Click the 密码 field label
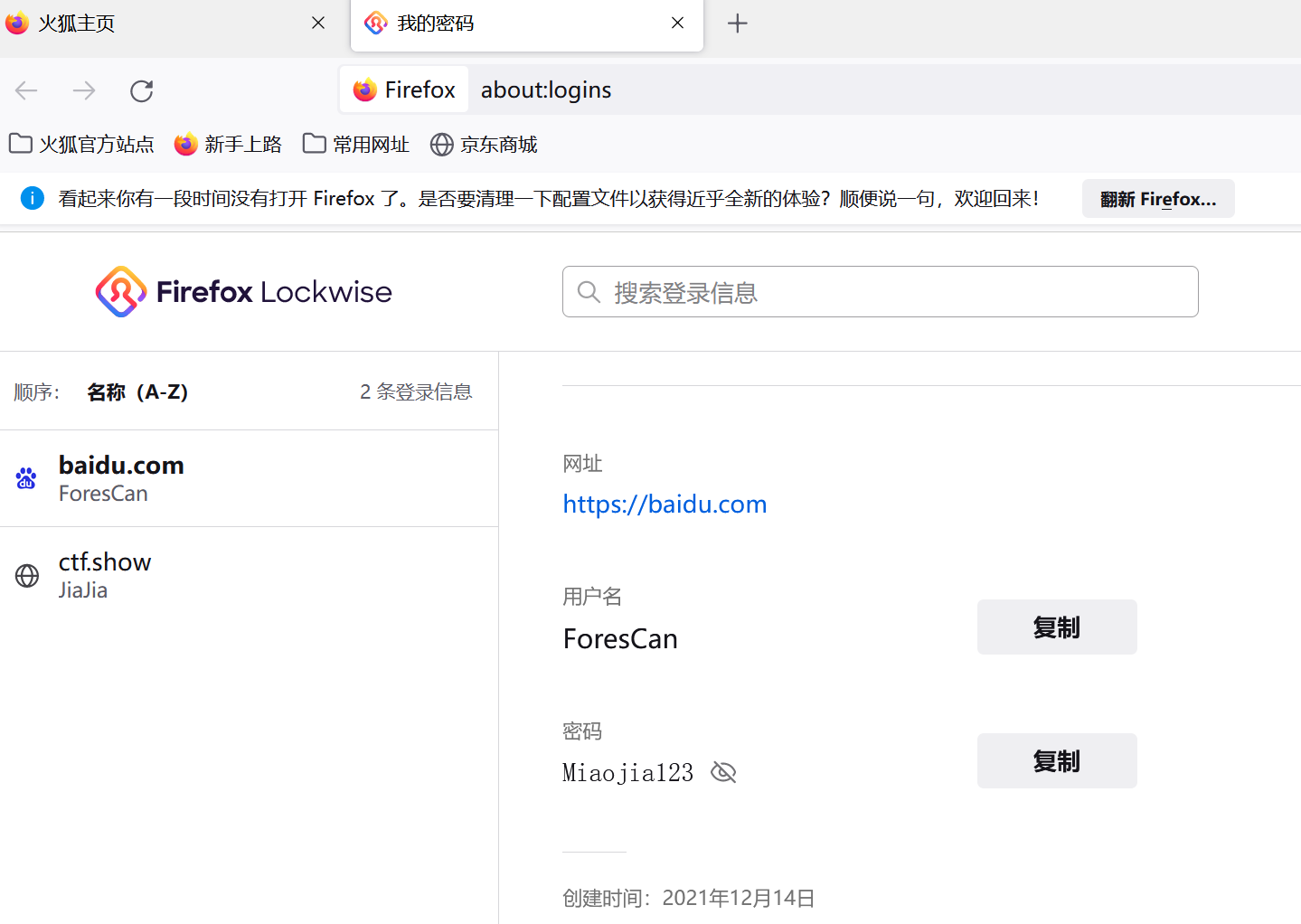 pos(582,731)
